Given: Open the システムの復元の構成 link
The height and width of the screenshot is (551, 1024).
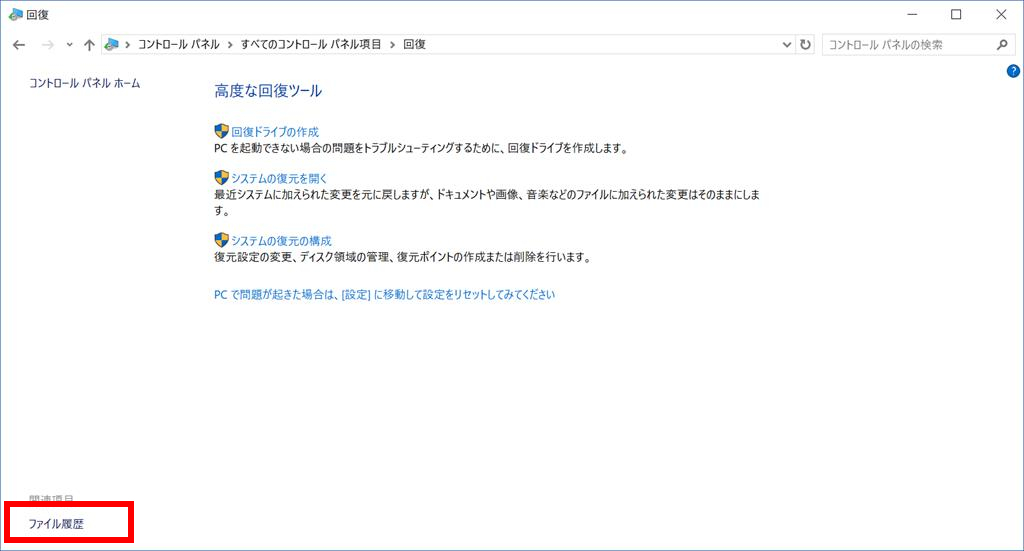Looking at the screenshot, I should [281, 241].
